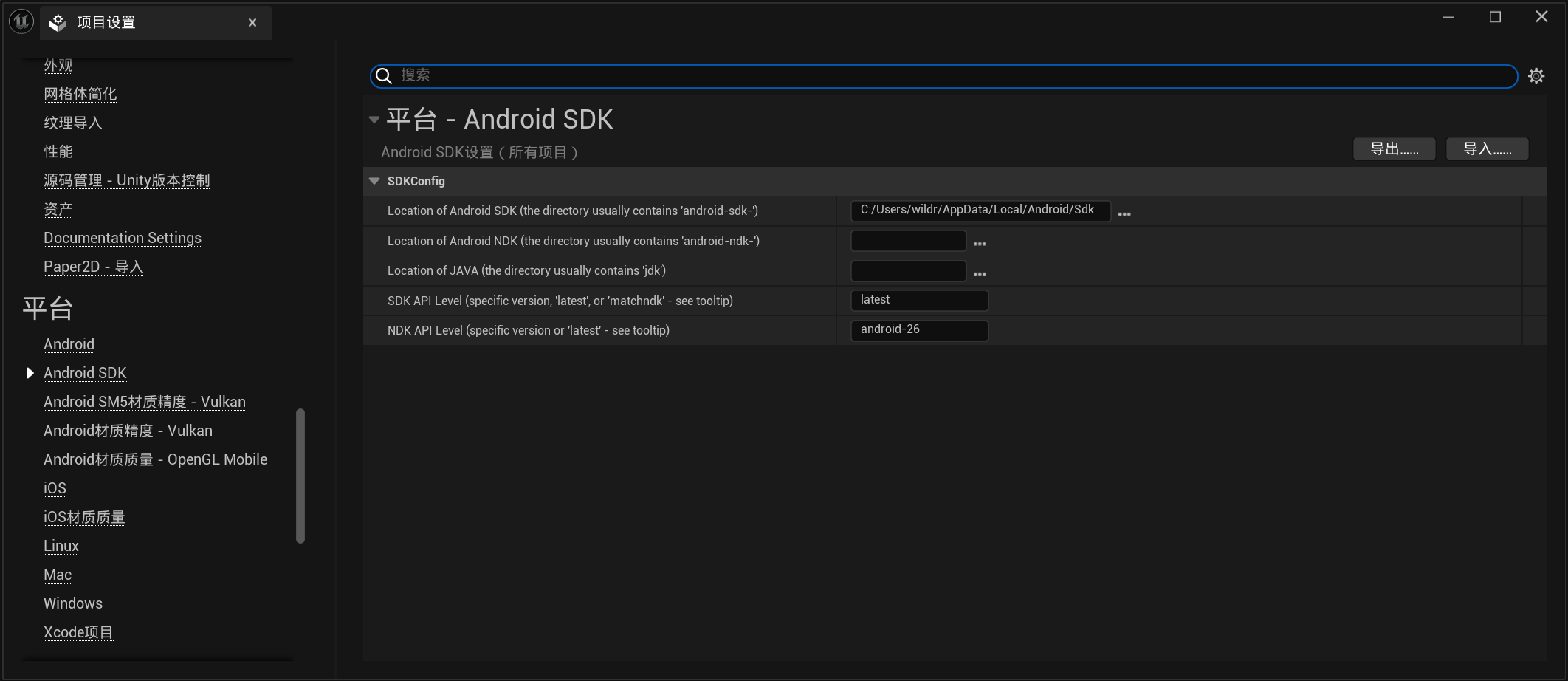Collapse the 平台 - Android SDK section

pos(374,120)
